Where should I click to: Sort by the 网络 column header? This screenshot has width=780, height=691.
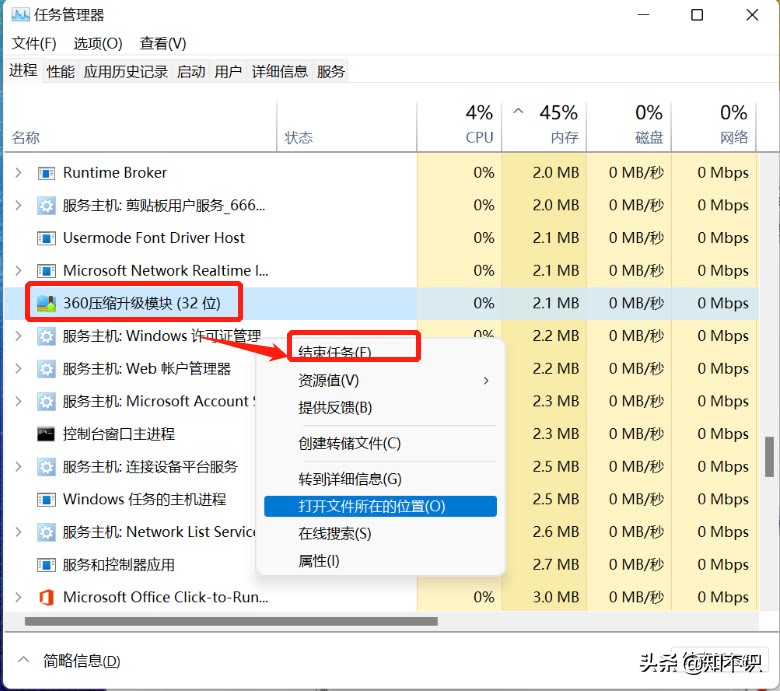click(714, 126)
